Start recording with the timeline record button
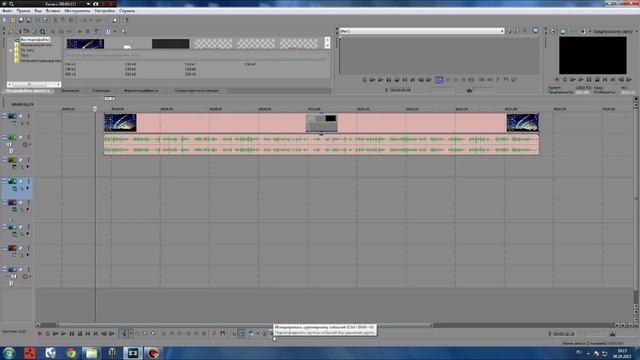 point(40,333)
